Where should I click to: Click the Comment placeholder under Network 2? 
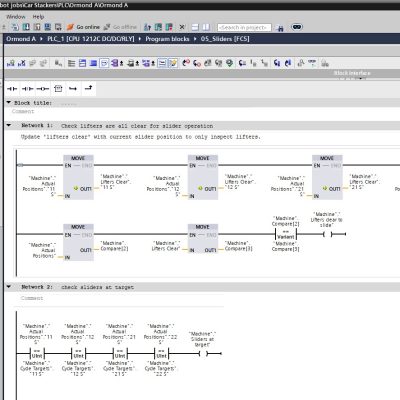[32, 298]
